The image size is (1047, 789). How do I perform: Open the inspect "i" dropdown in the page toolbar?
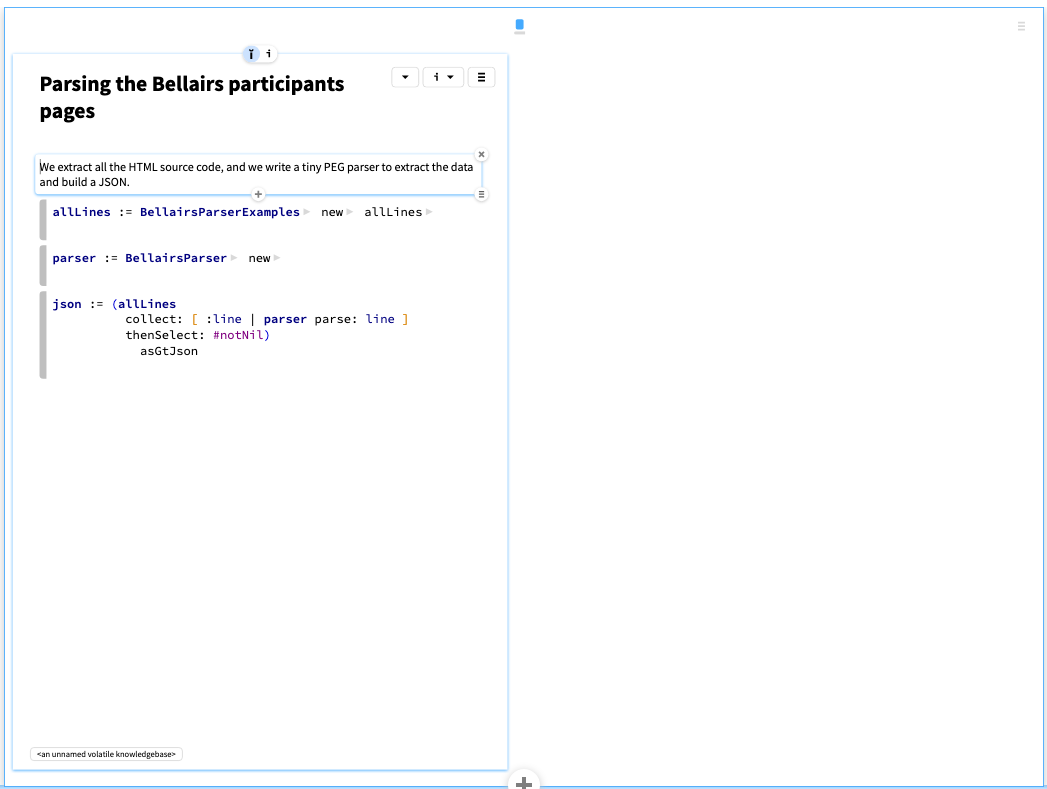(443, 77)
